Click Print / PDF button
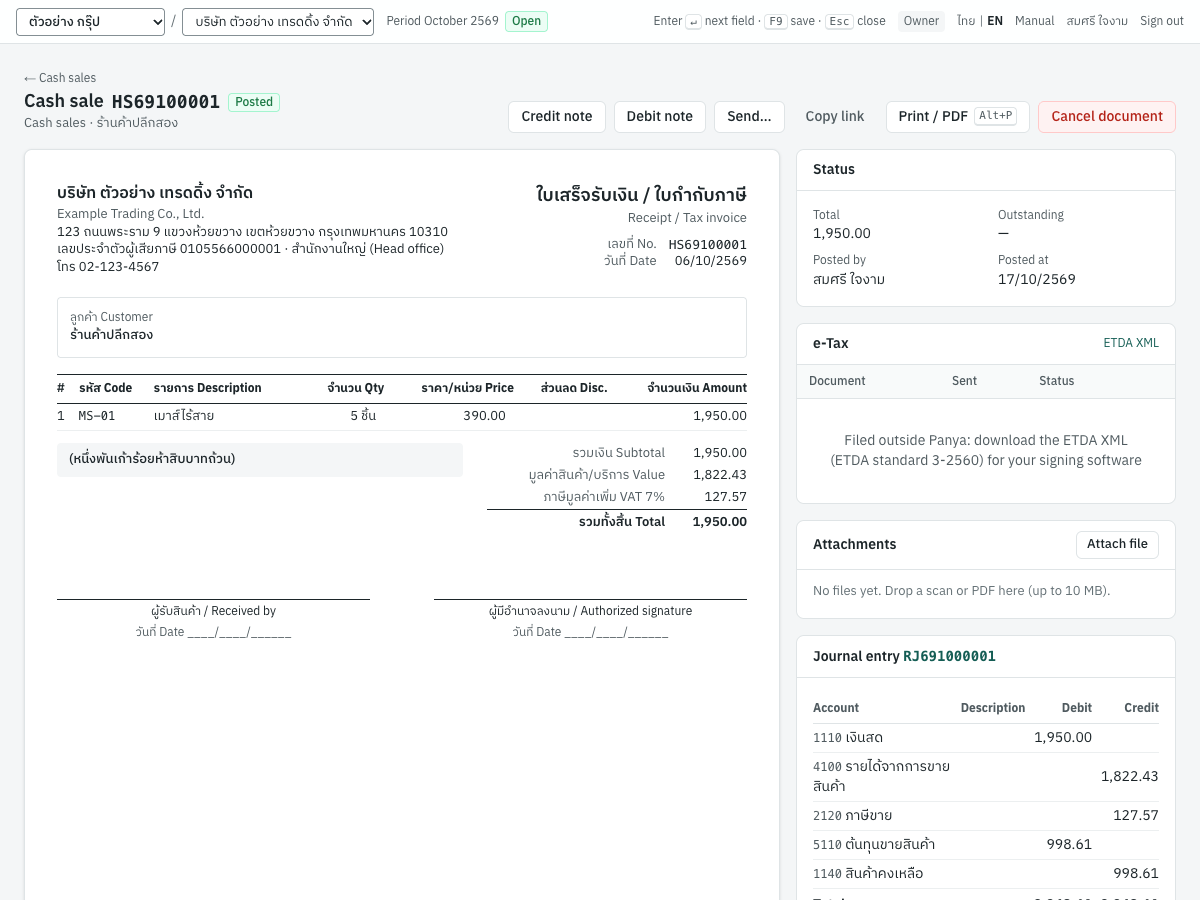 (x=957, y=117)
